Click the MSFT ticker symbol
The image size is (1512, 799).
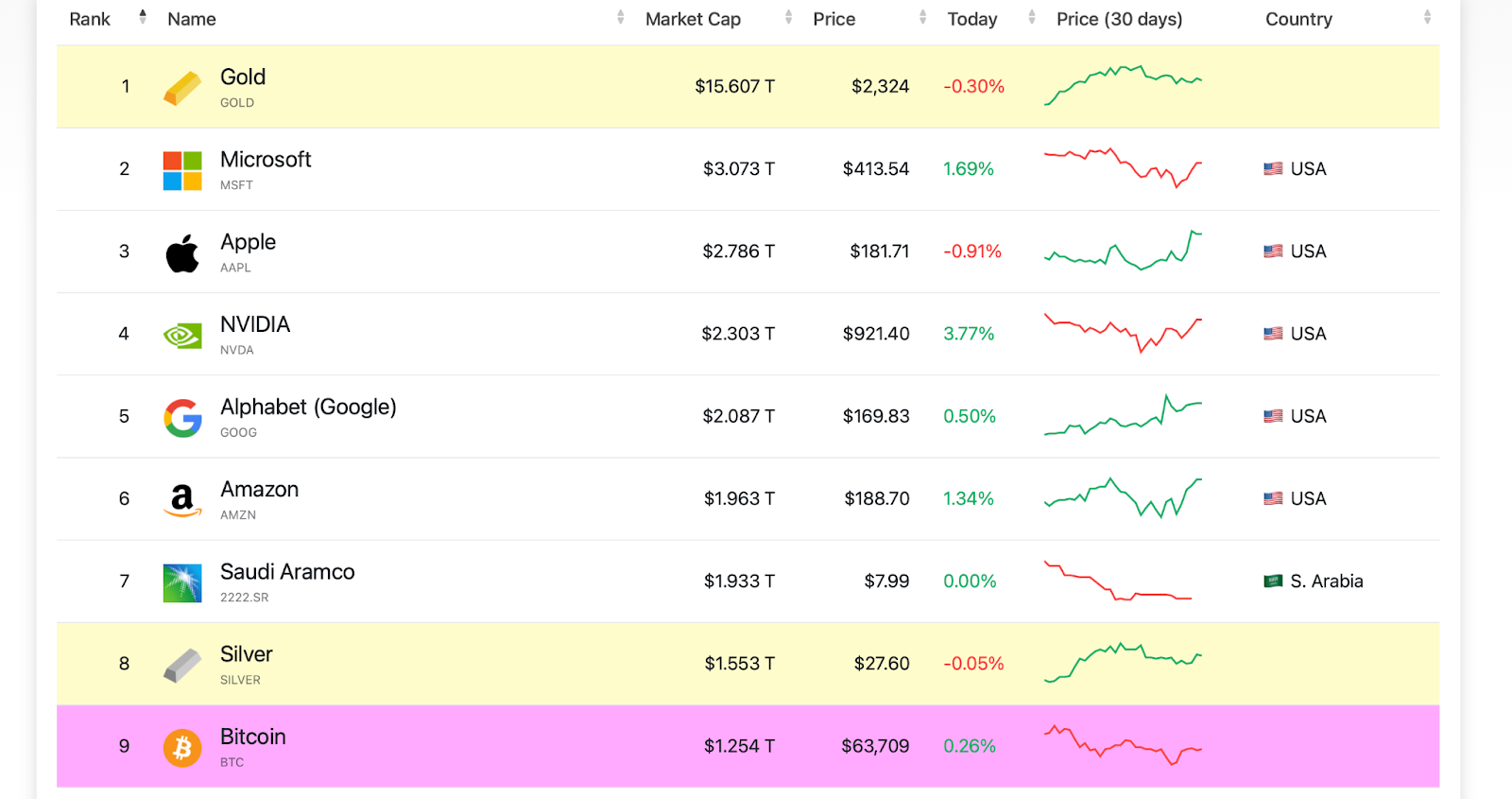[236, 185]
